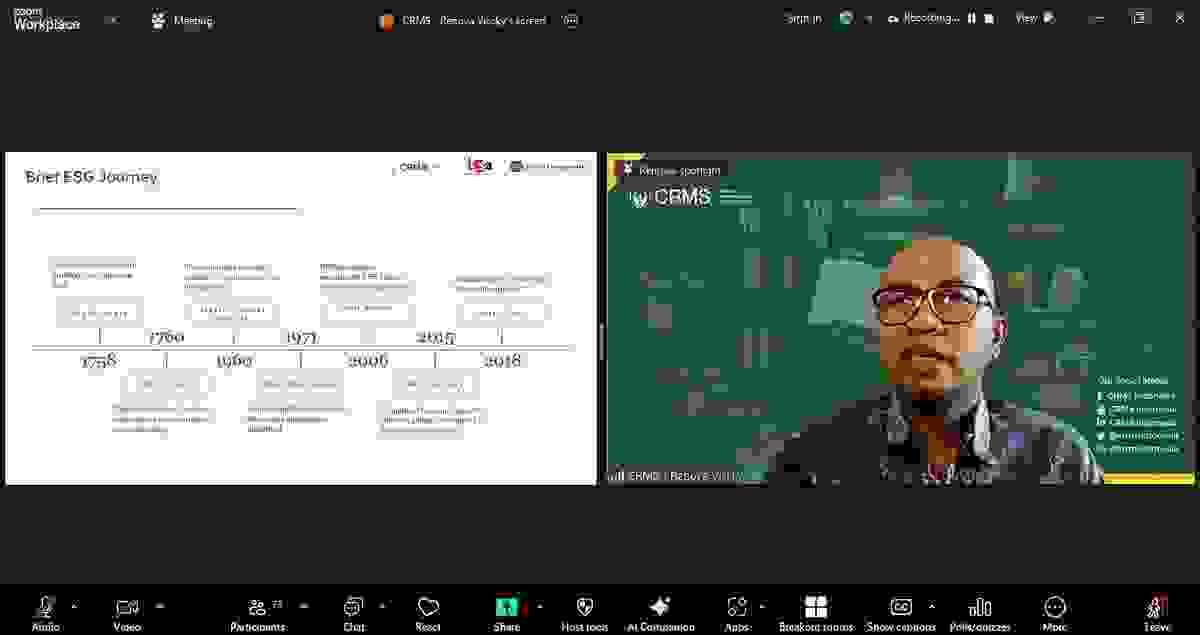Screen dimensions: 1200x635
Task: Expand video options caret beside Video
Action: [x=160, y=605]
